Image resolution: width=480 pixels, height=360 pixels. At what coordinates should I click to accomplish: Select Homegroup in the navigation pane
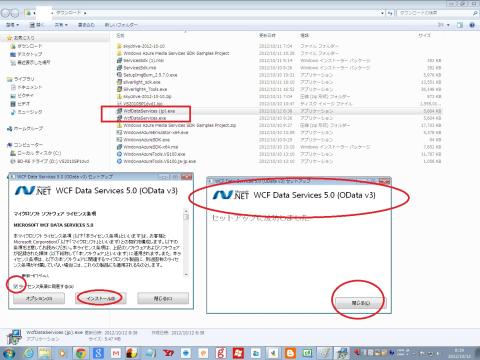tap(25, 128)
